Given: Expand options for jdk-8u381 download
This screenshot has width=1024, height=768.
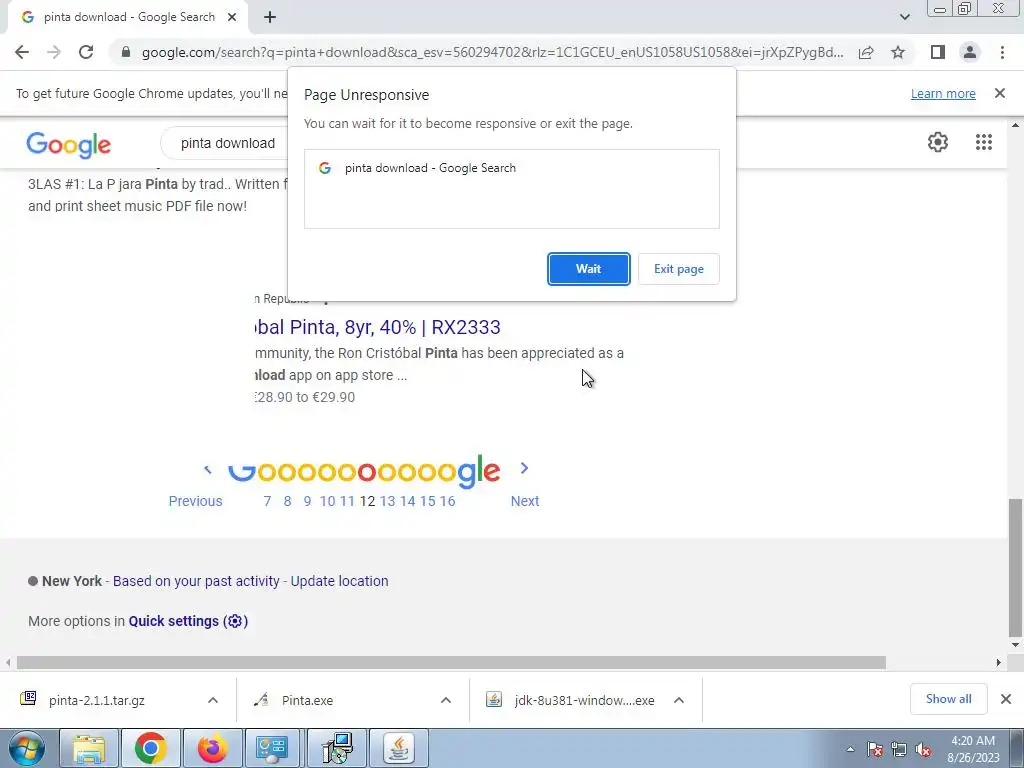Looking at the screenshot, I should coord(679,700).
